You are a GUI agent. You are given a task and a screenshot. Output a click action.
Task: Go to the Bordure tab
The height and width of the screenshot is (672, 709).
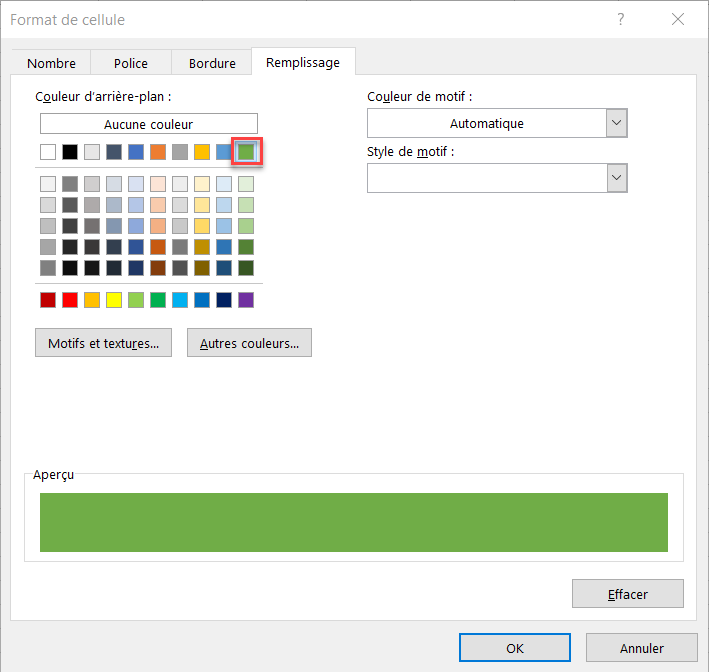[212, 63]
